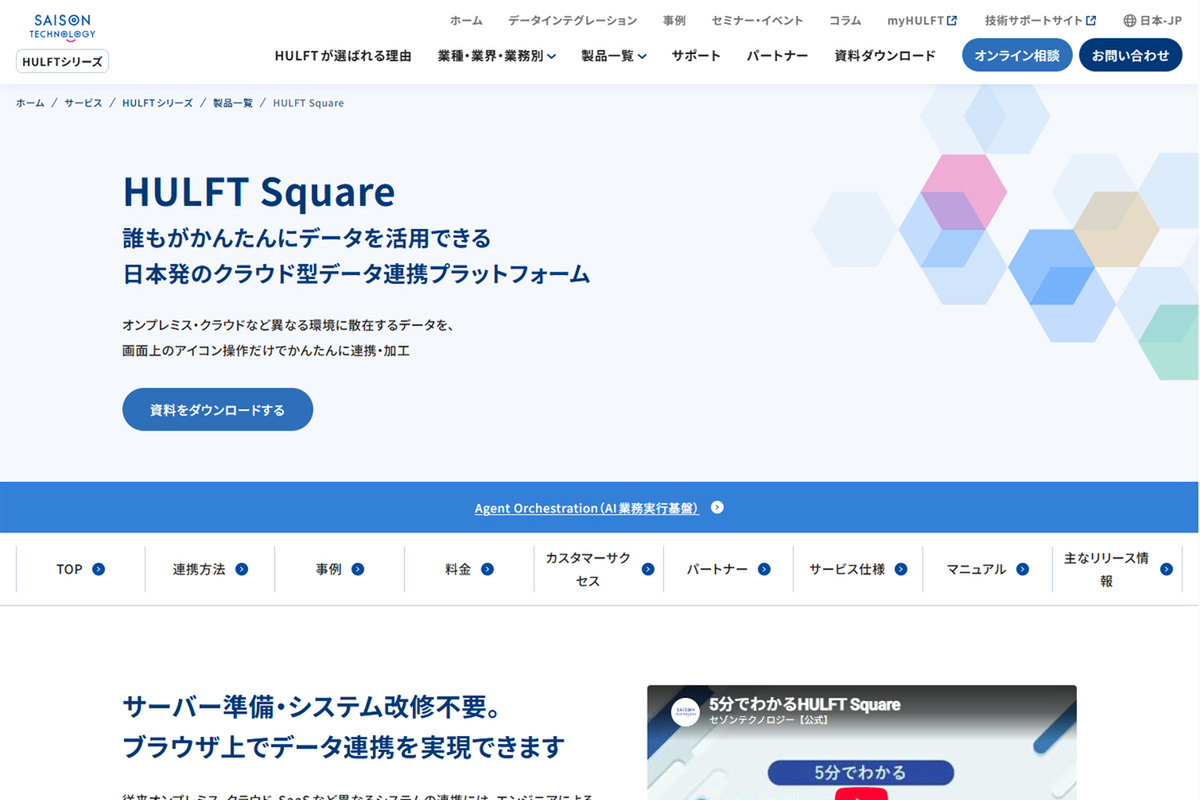
Task: Click HULFTシリーズ in the breadcrumb
Action: pyautogui.click(x=157, y=103)
